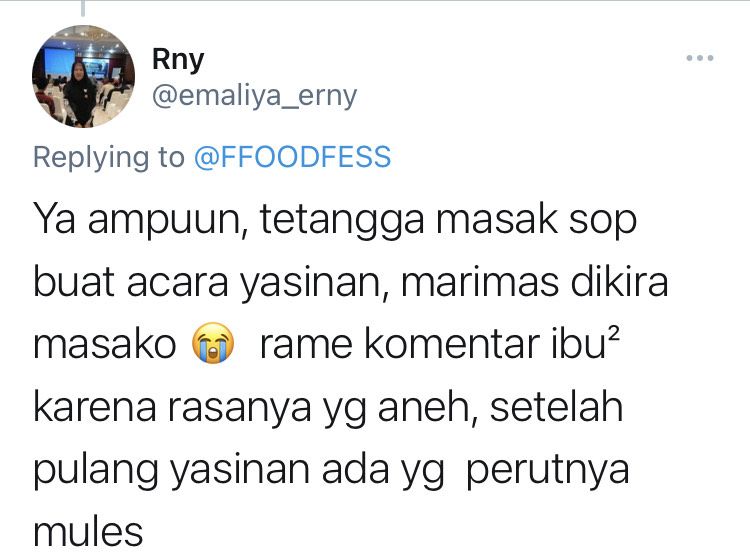Screen dimensions: 750x552
Task: Select the last word 'mules'
Action: (88, 531)
